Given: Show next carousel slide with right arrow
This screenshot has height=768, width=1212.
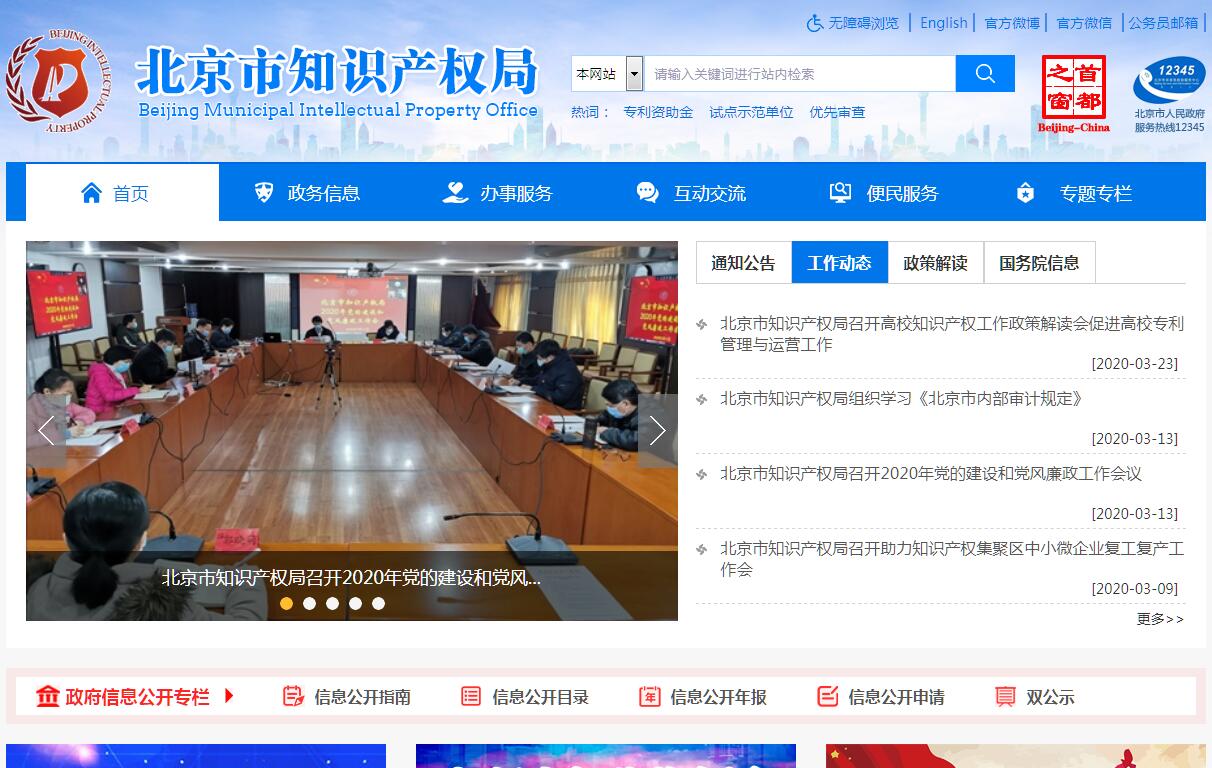Looking at the screenshot, I should (657, 430).
